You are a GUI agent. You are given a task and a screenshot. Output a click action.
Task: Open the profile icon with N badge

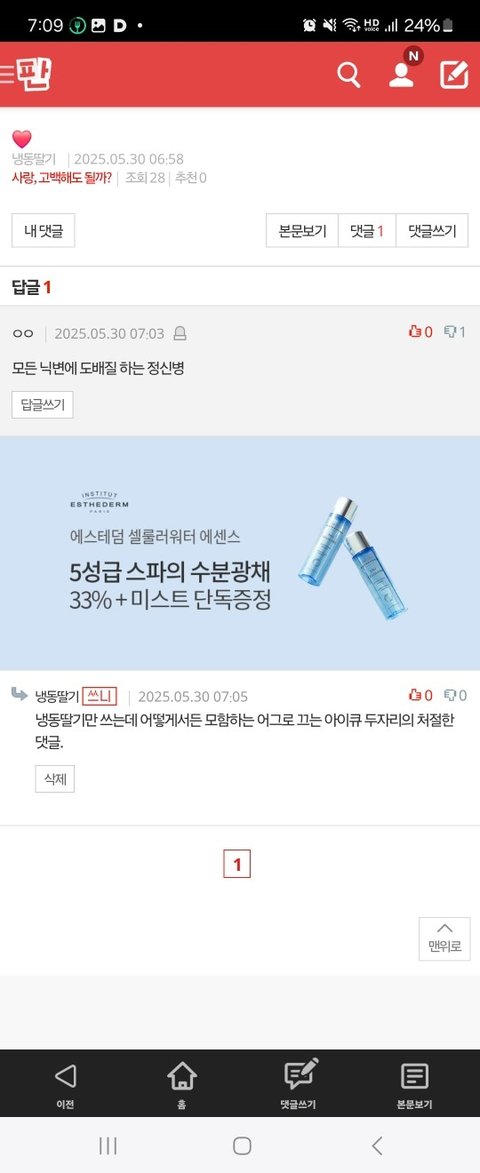(401, 75)
